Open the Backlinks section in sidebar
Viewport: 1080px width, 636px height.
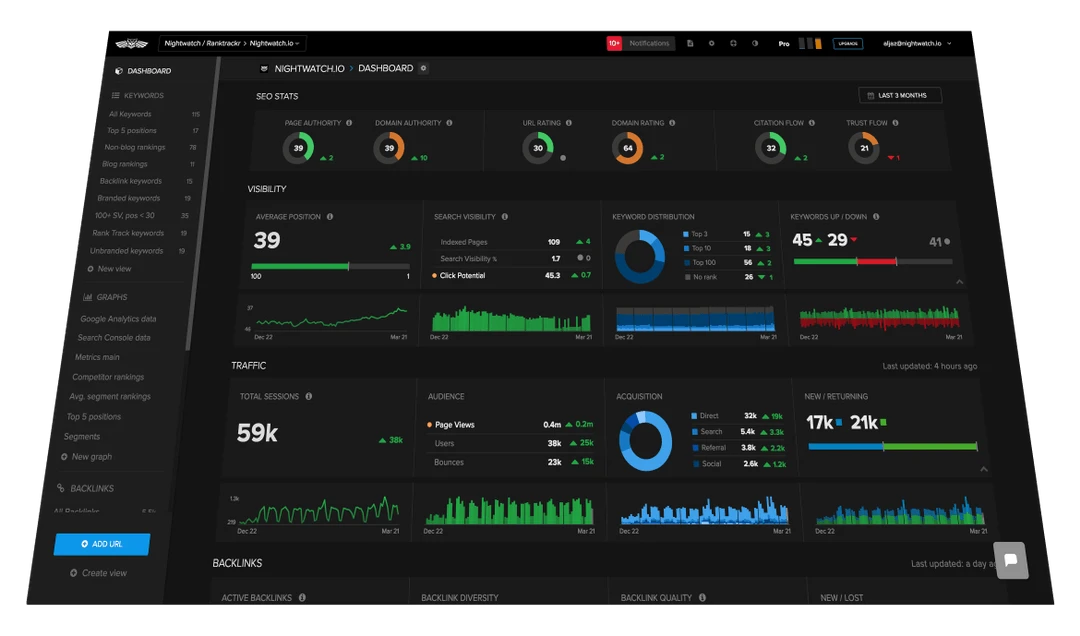tap(85, 489)
